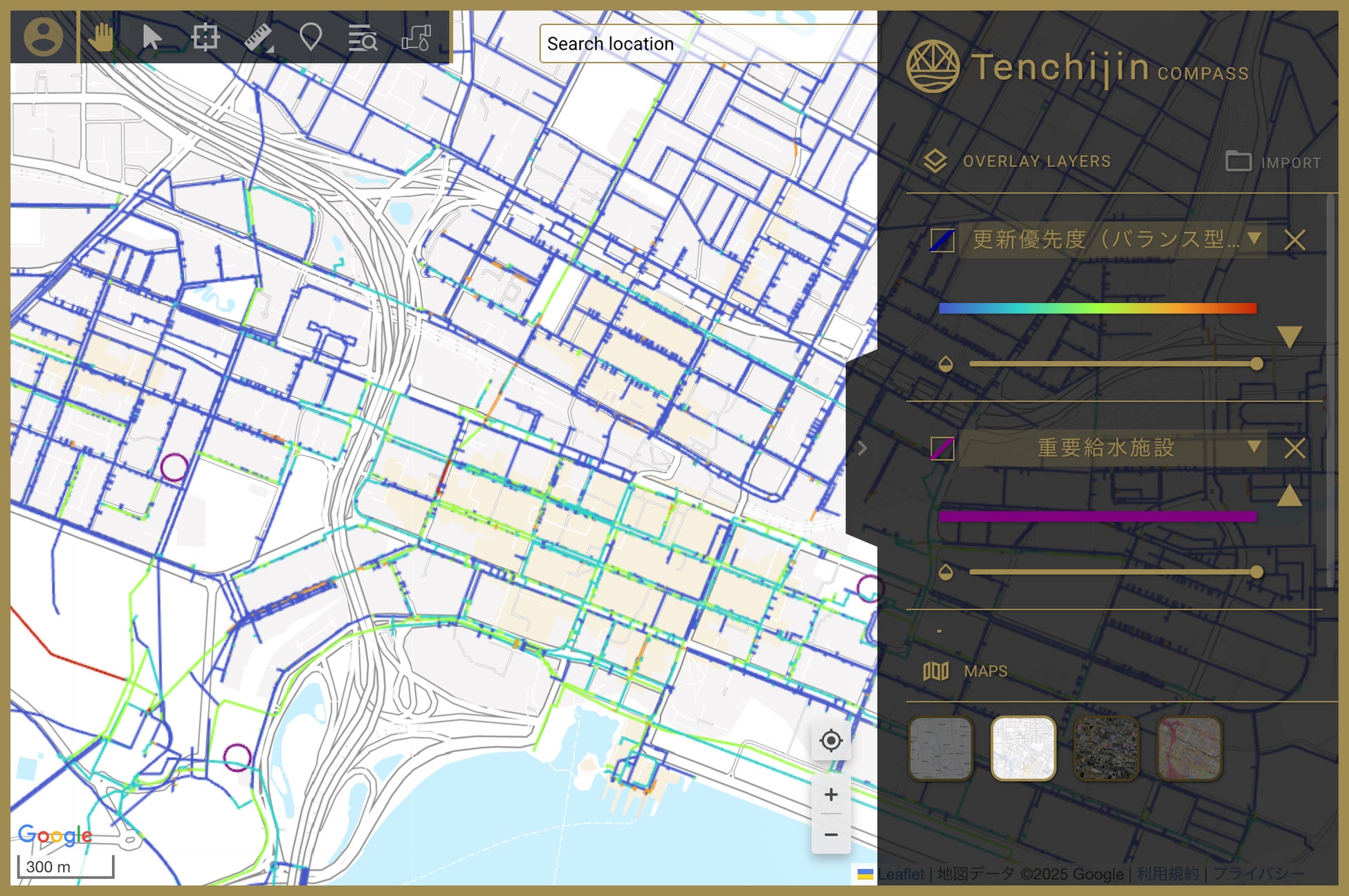Screen dimensions: 1349x896
Task: Open the list search tool
Action: click(363, 38)
